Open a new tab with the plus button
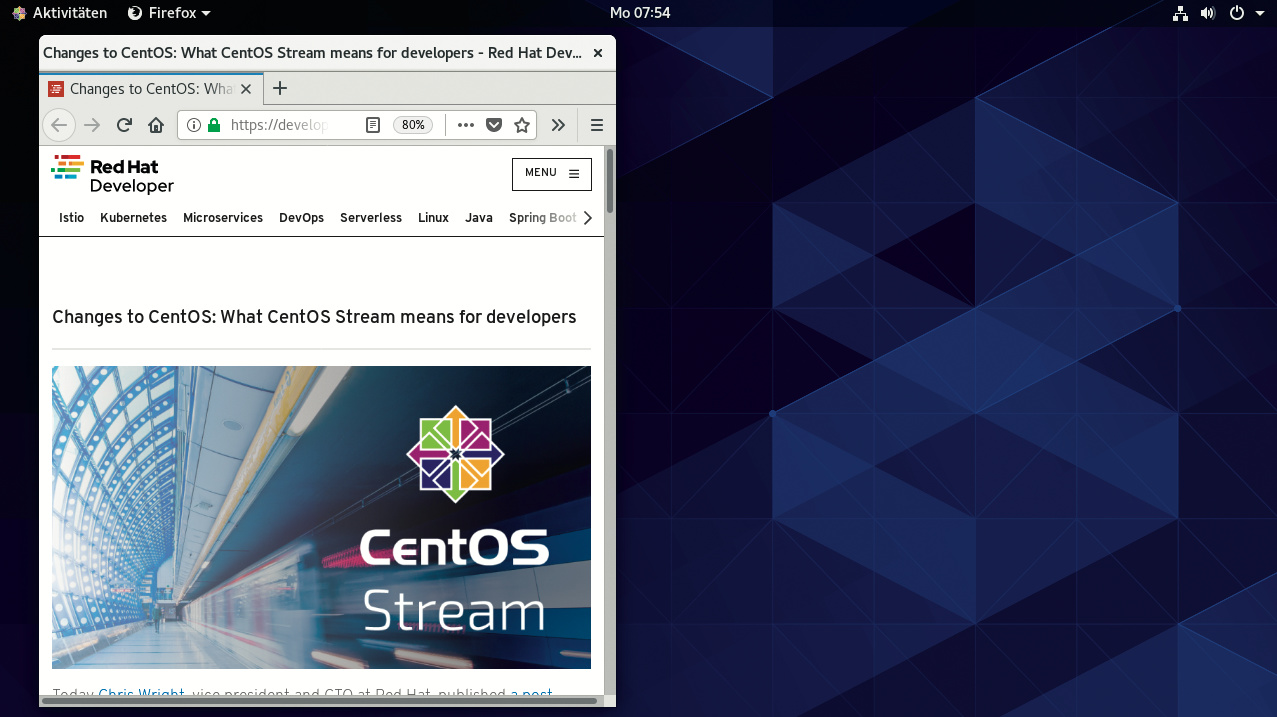Image resolution: width=1277 pixels, height=717 pixels. pyautogui.click(x=280, y=88)
